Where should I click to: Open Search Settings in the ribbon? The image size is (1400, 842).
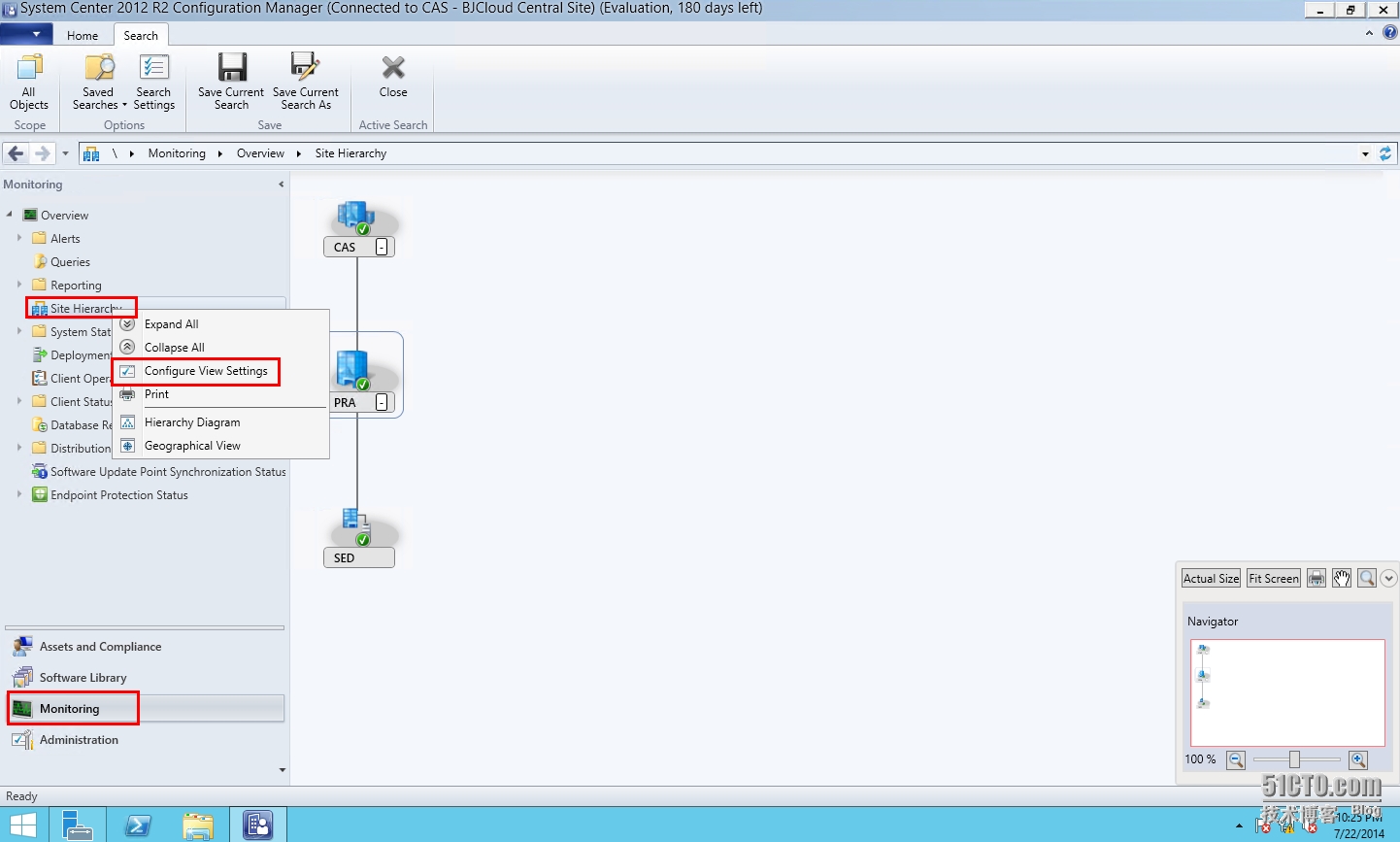[153, 82]
